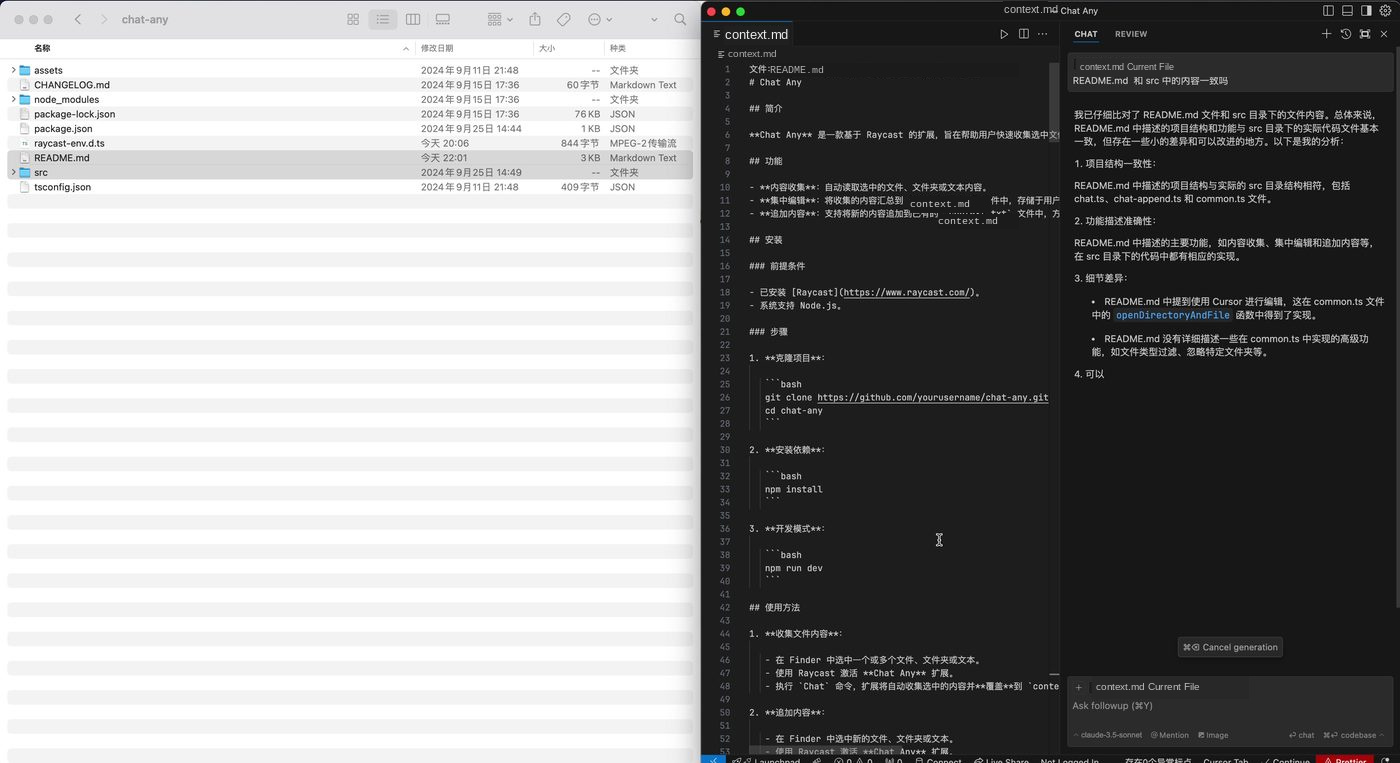Select the node_modules folder row
The image size is (1400, 763).
[x=350, y=99]
